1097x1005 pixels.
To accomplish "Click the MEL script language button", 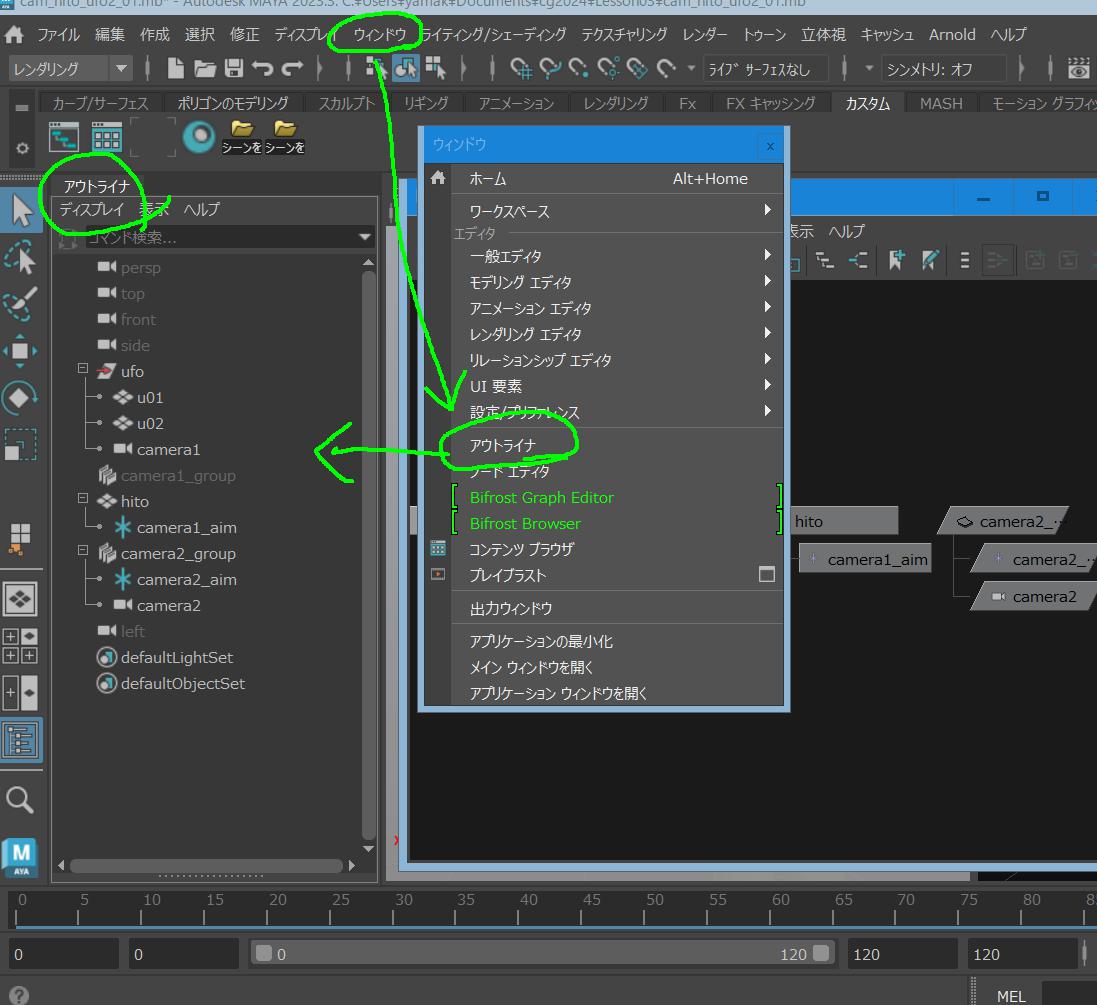I will click(x=1010, y=995).
